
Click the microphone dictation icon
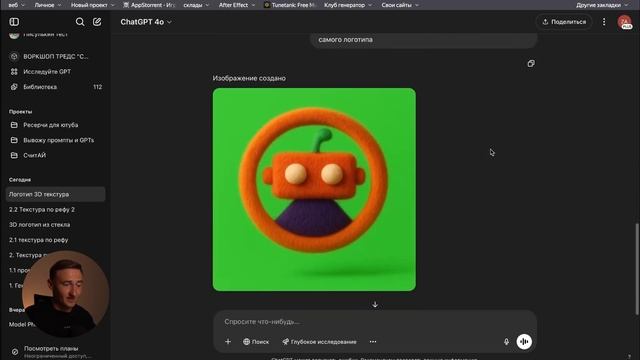506,342
